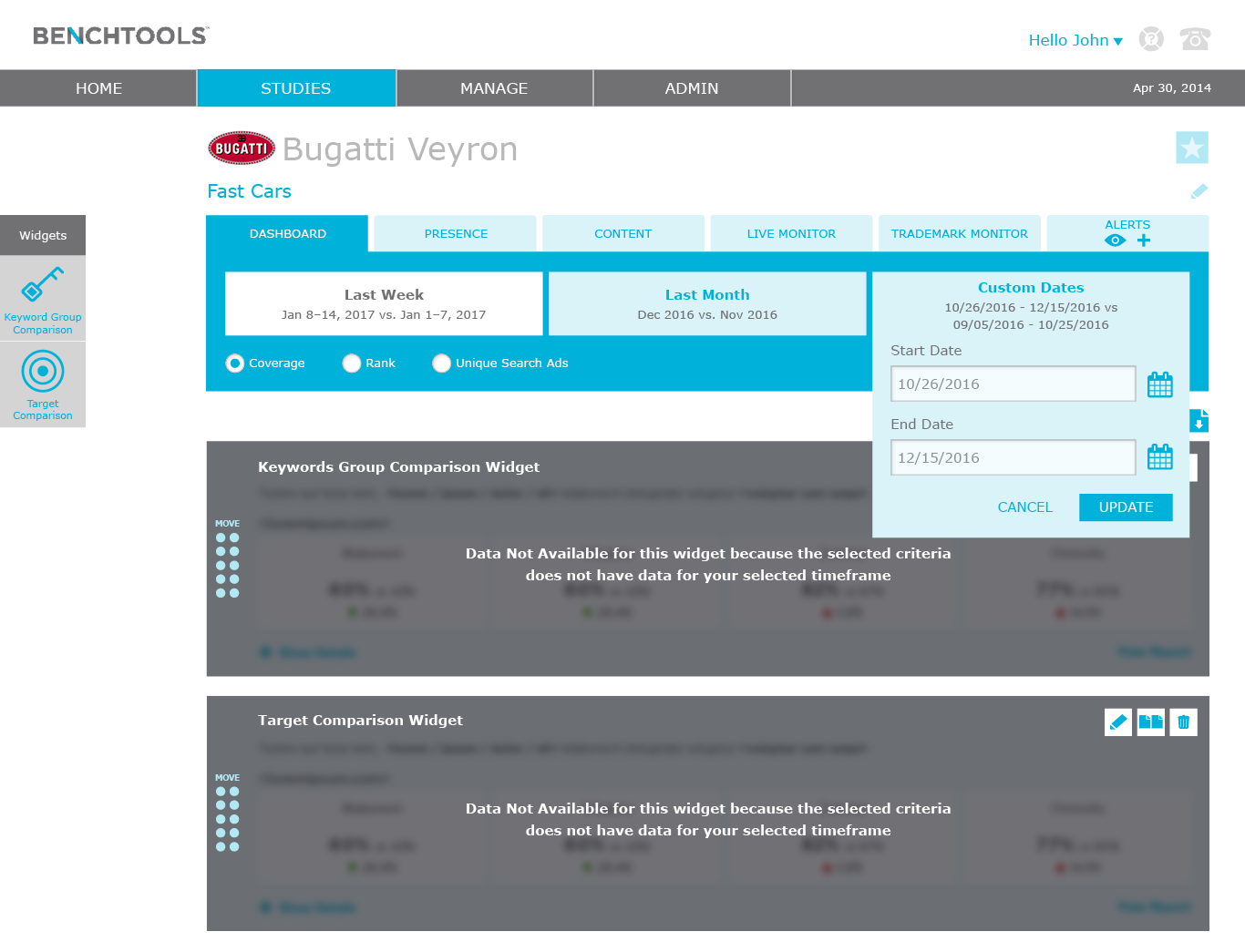The width and height of the screenshot is (1245, 952).
Task: Delete the Target Comparison Widget
Action: [x=1183, y=722]
